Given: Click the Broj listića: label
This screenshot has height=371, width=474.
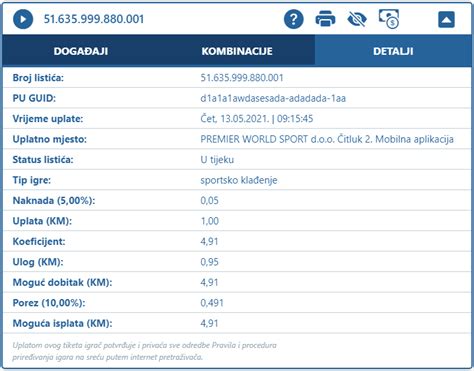Looking at the screenshot, I should [x=38, y=78].
